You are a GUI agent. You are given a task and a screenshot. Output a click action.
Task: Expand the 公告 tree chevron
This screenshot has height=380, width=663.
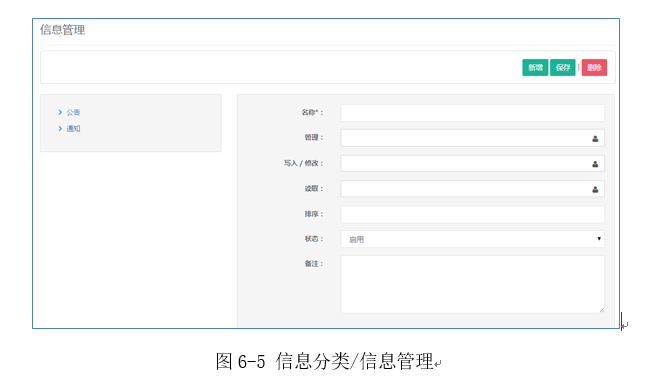click(60, 112)
